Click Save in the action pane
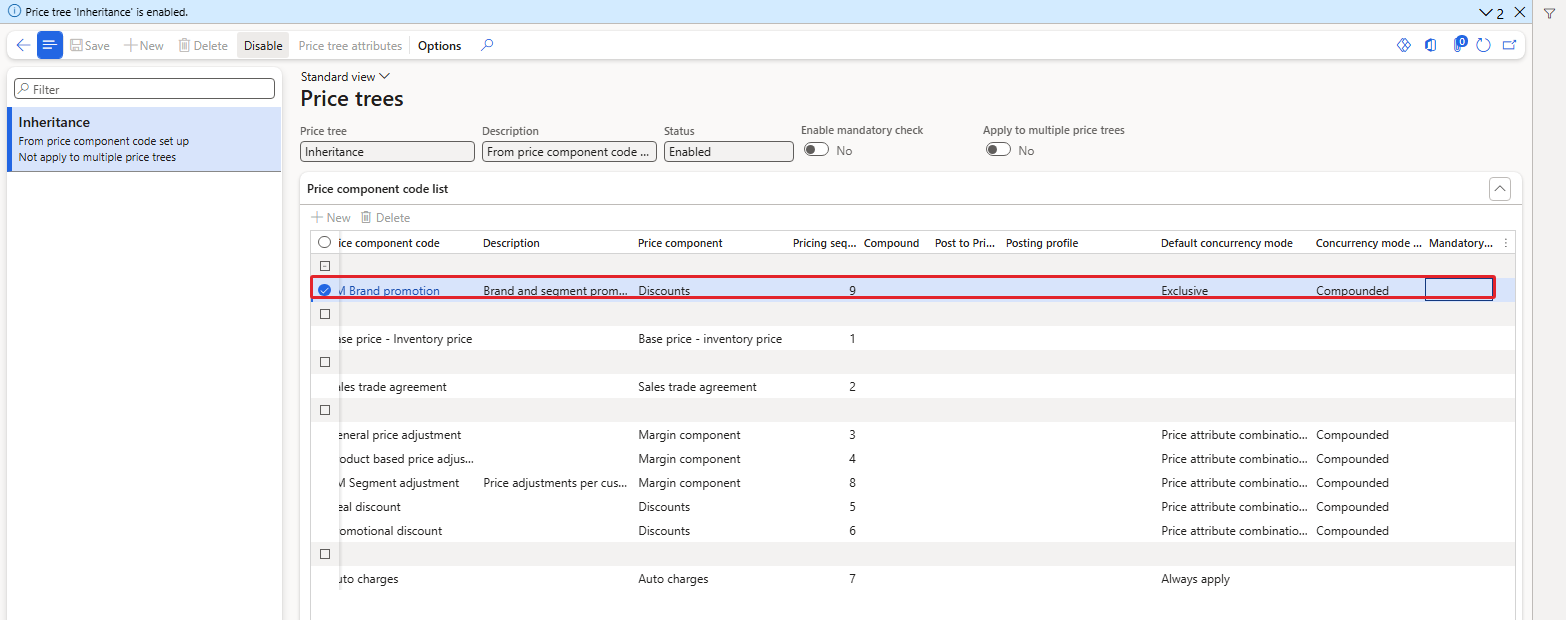The width and height of the screenshot is (1566, 620). 90,46
